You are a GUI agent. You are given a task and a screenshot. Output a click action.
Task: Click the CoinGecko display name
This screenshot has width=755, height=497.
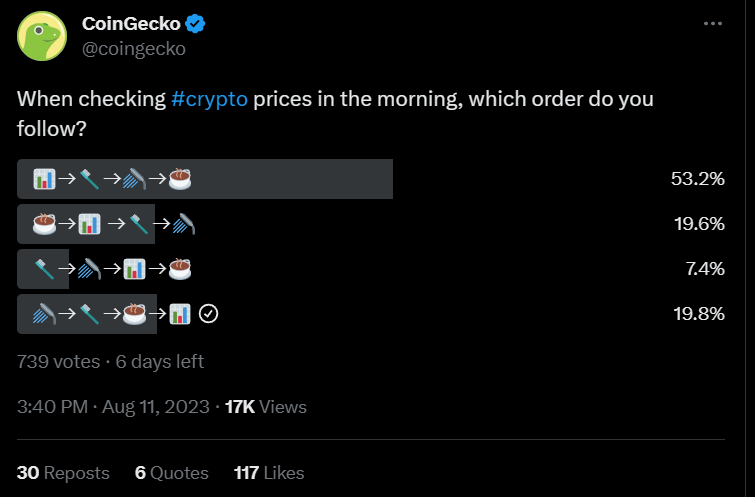pyautogui.click(x=131, y=23)
